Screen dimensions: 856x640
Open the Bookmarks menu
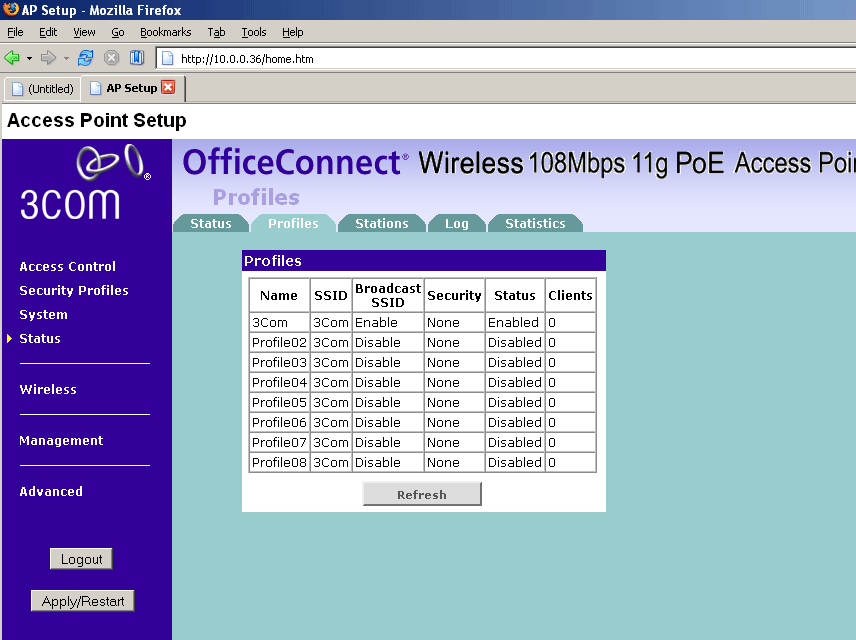point(165,32)
